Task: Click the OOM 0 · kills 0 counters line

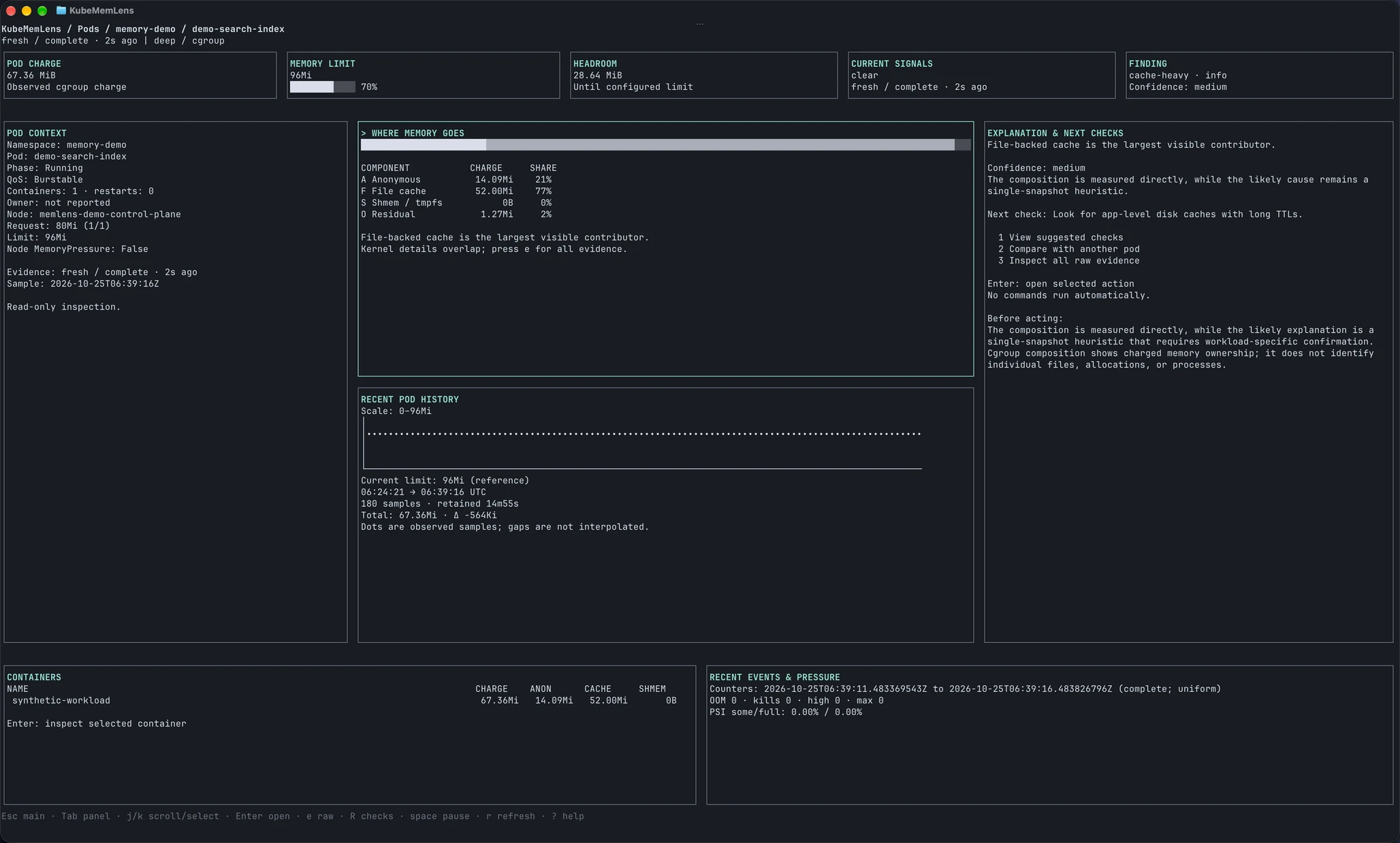Action: point(797,701)
